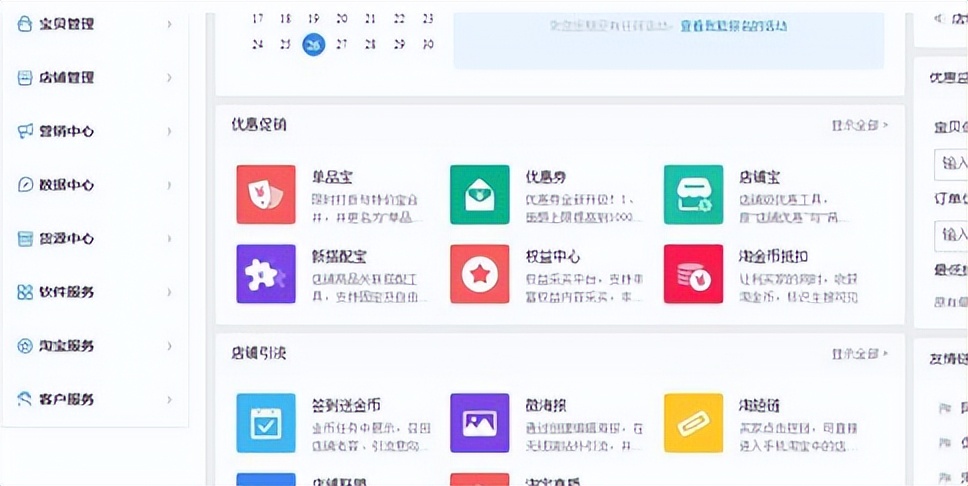The height and width of the screenshot is (486, 968).
Task: Open the green 优惠券 envelope icon
Action: 480,194
